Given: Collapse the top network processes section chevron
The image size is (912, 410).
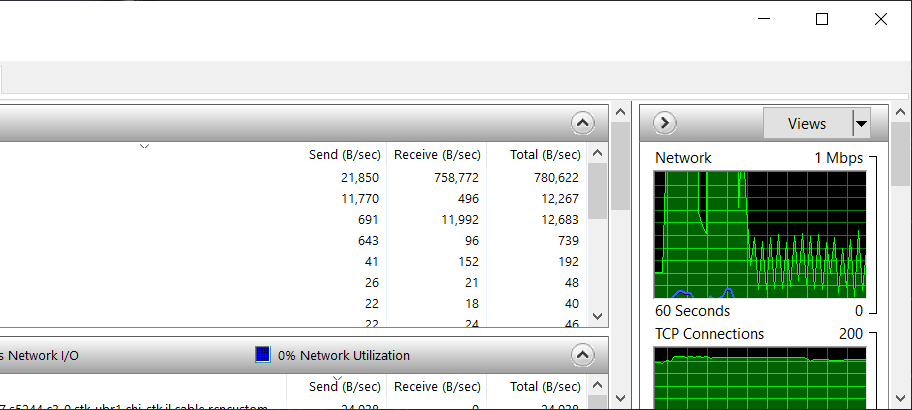Looking at the screenshot, I should (583, 123).
